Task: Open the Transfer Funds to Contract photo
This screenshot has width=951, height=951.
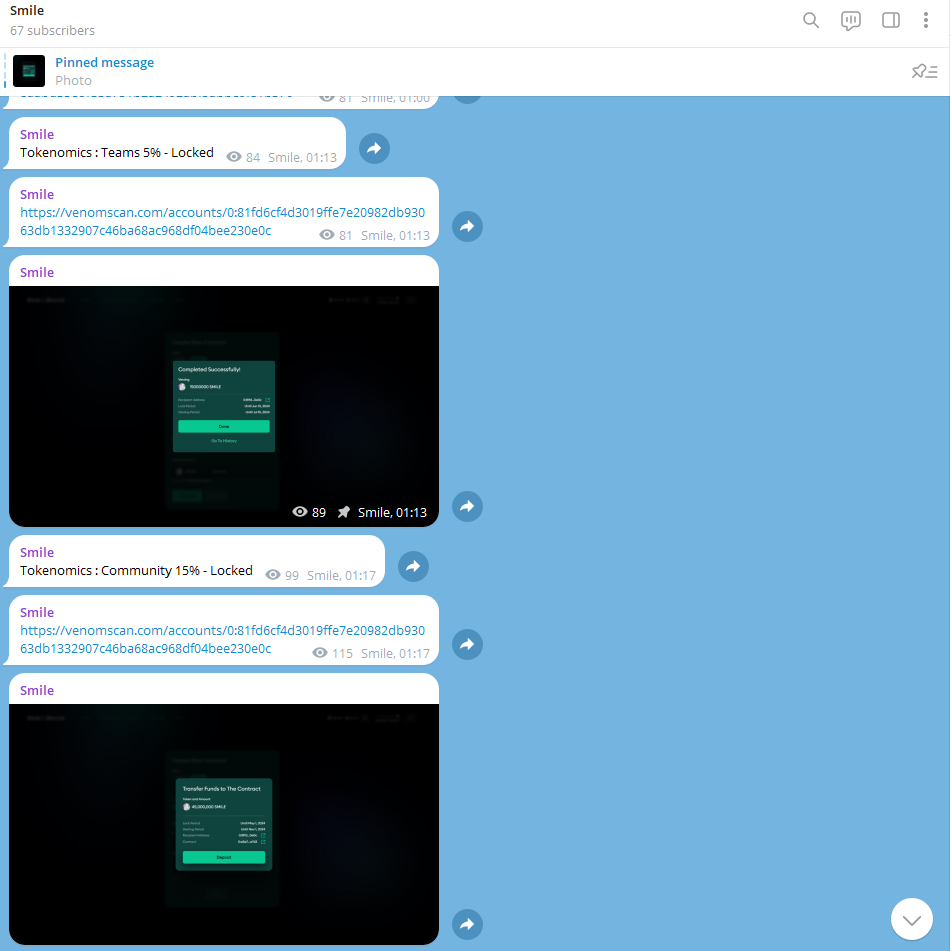Action: [x=224, y=824]
